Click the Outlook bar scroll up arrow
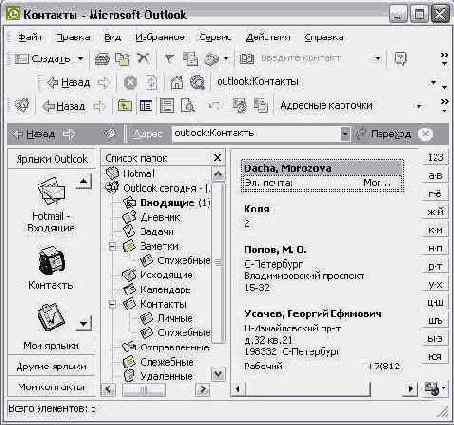 (84, 181)
